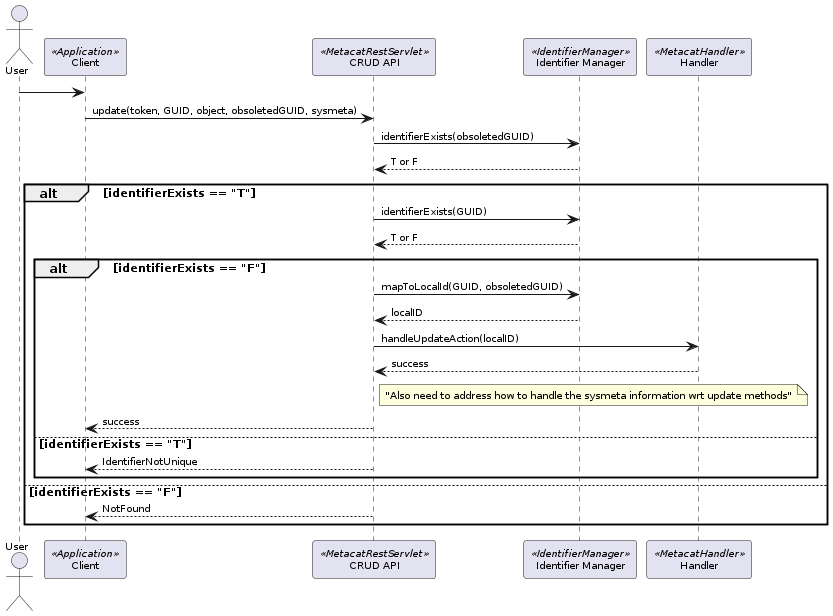Select the top Handler participant box
The width and height of the screenshot is (833, 616).
(699, 57)
